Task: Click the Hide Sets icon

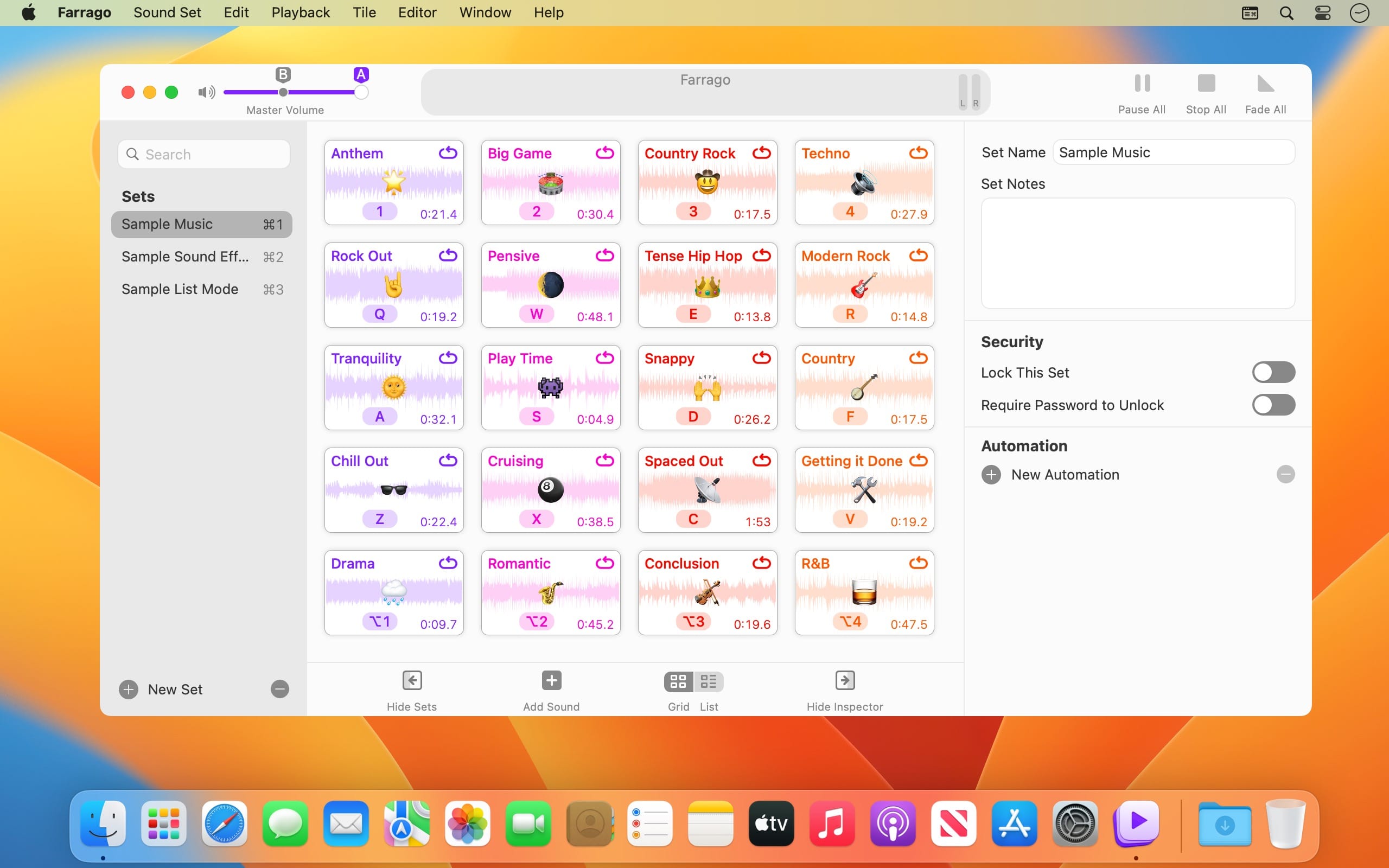Action: point(411,680)
